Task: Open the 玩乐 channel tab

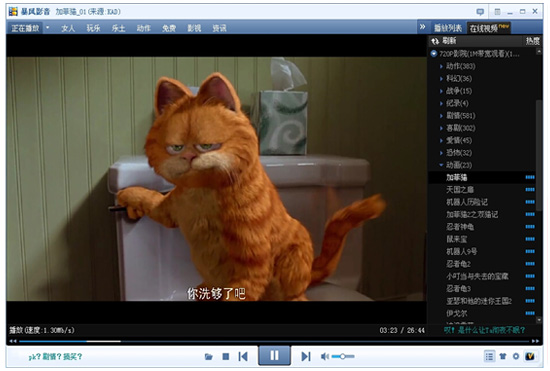Action: 93,28
